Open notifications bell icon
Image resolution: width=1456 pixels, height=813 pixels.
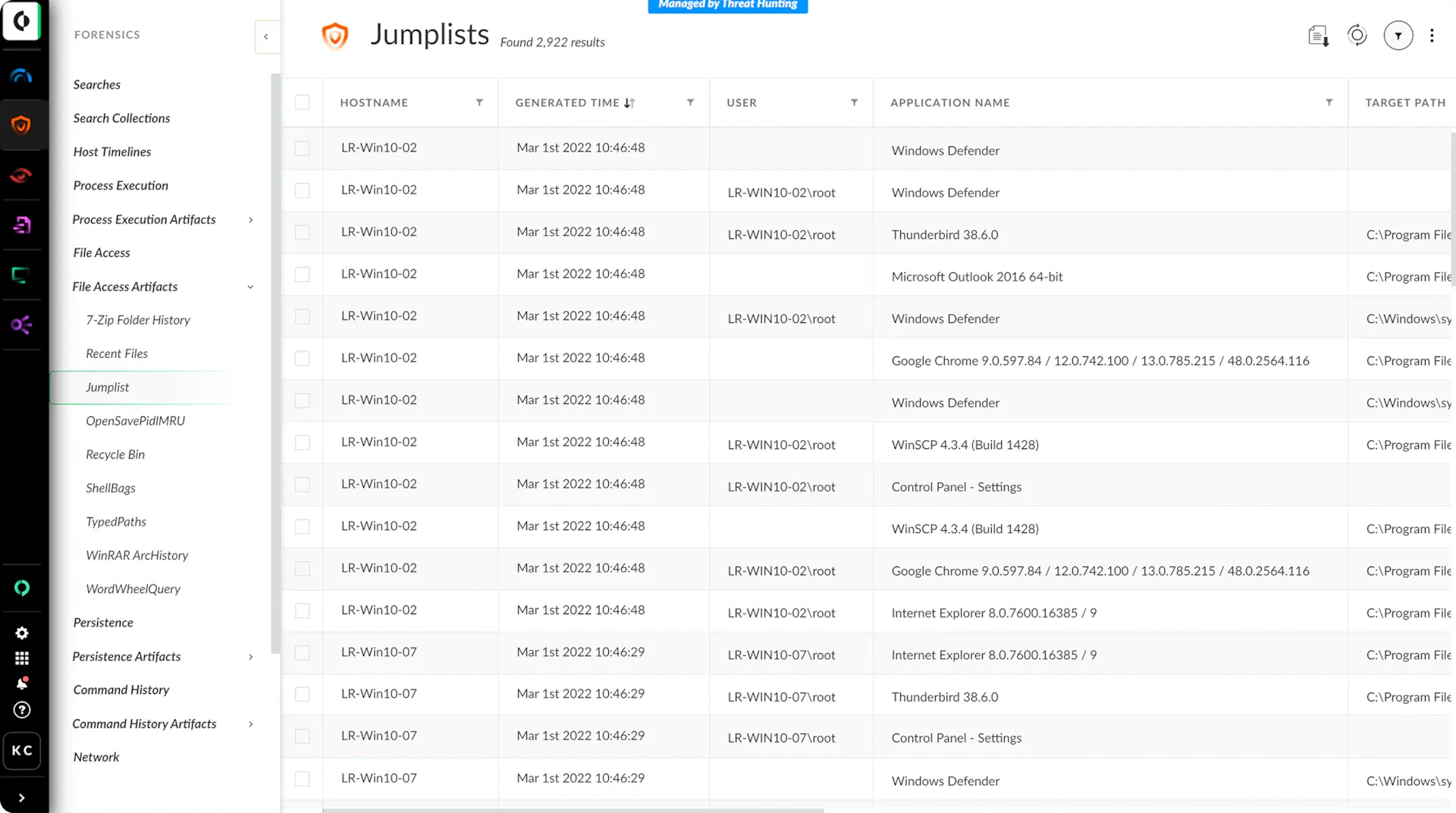(x=22, y=683)
